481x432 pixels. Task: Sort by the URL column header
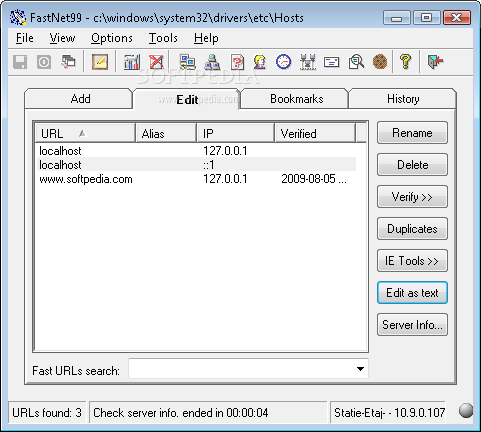[x=85, y=133]
